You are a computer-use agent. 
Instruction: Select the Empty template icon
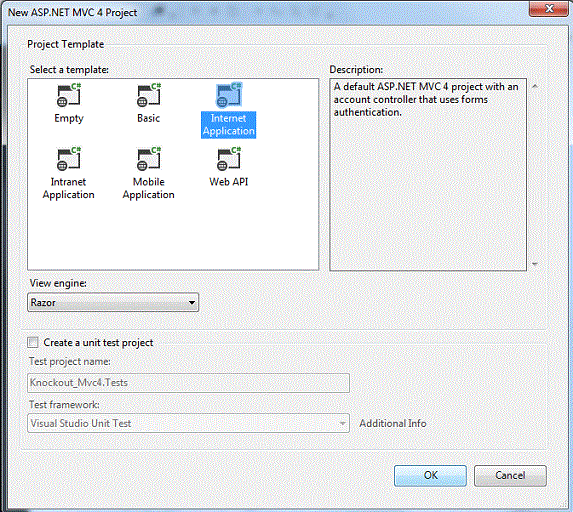[x=69, y=95]
